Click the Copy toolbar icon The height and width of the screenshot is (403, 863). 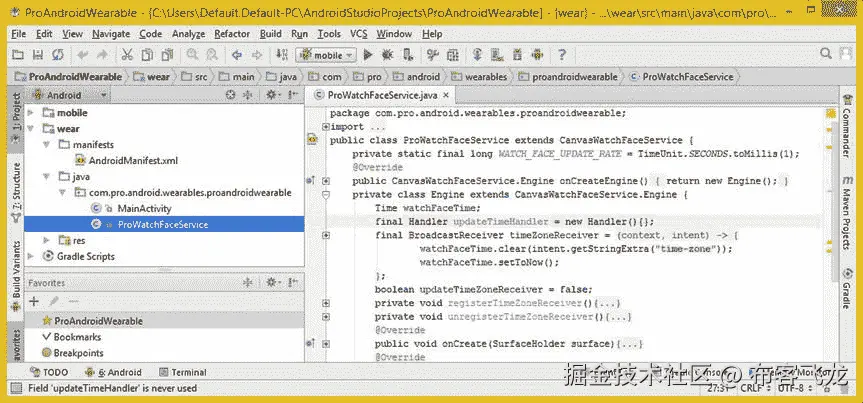[147, 55]
